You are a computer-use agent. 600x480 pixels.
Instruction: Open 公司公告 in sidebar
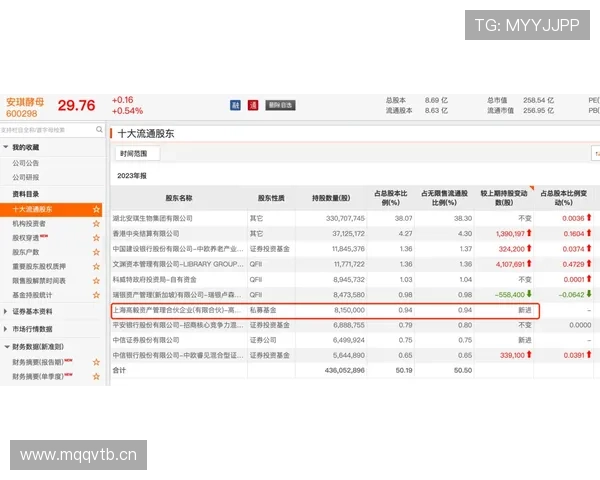(x=26, y=163)
